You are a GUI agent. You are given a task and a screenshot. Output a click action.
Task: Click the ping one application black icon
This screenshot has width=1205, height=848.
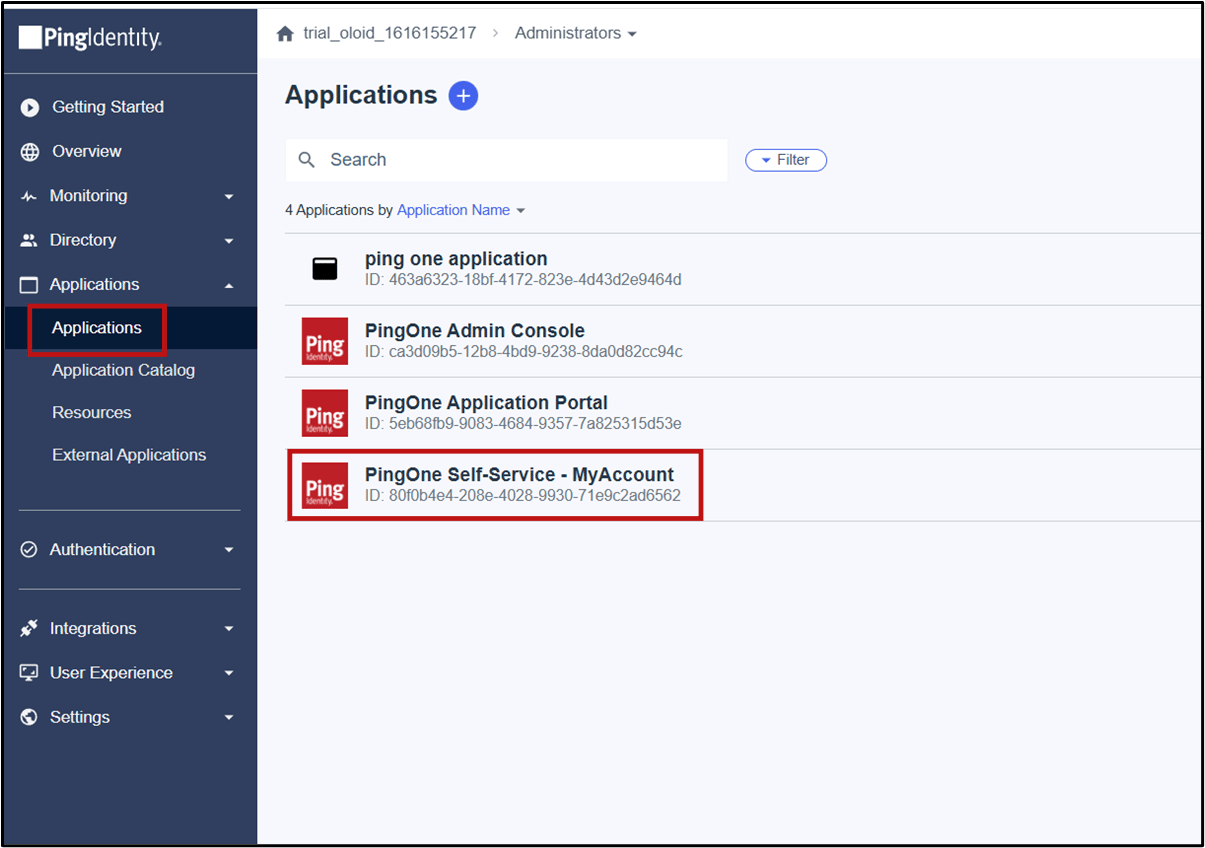[x=325, y=269]
